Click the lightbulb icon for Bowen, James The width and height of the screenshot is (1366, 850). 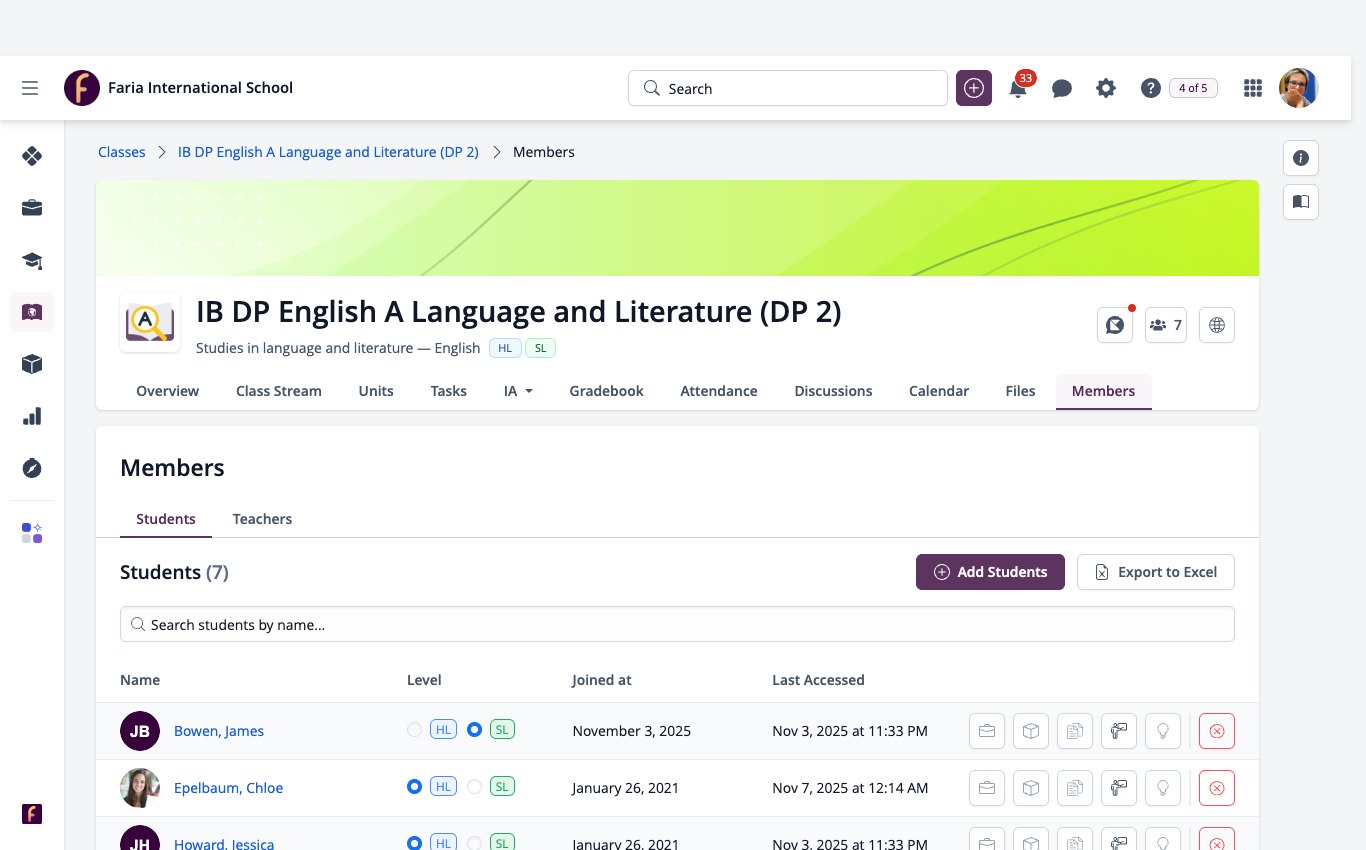pyautogui.click(x=1163, y=731)
